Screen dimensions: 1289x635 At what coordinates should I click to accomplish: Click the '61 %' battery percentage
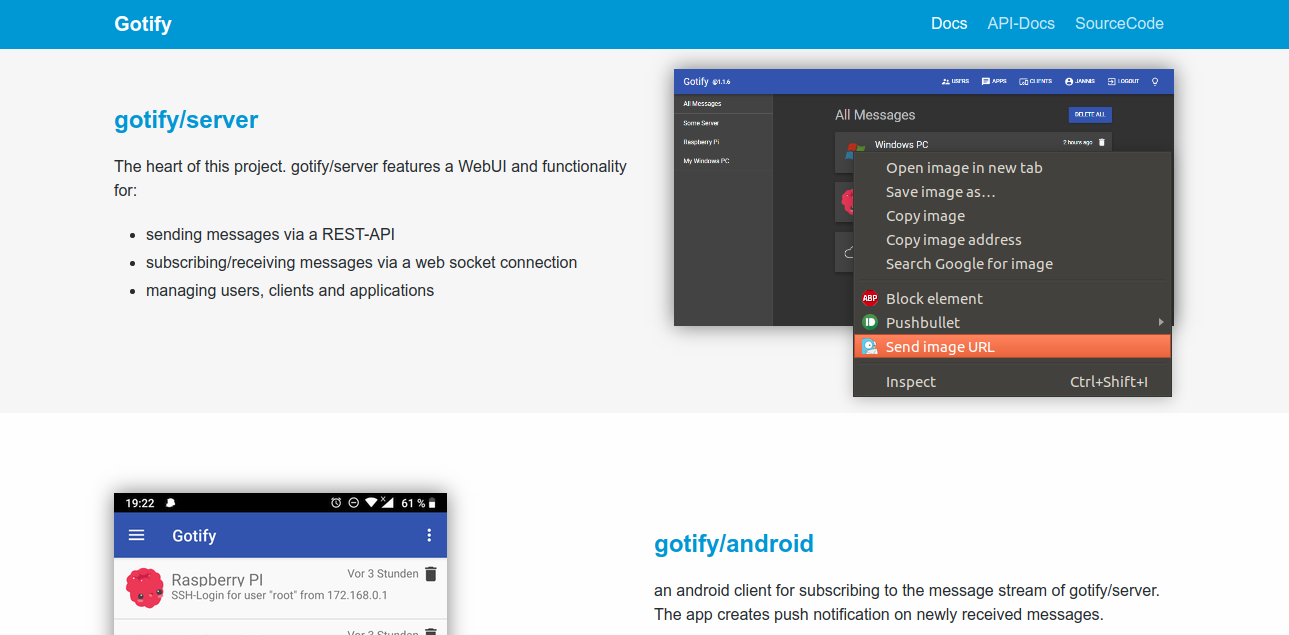[413, 503]
